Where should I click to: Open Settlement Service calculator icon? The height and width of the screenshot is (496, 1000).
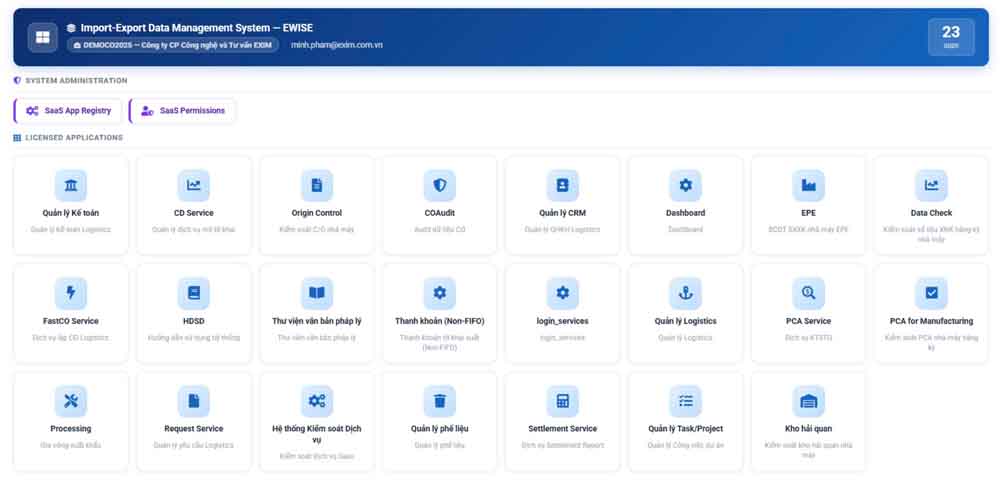click(x=562, y=401)
